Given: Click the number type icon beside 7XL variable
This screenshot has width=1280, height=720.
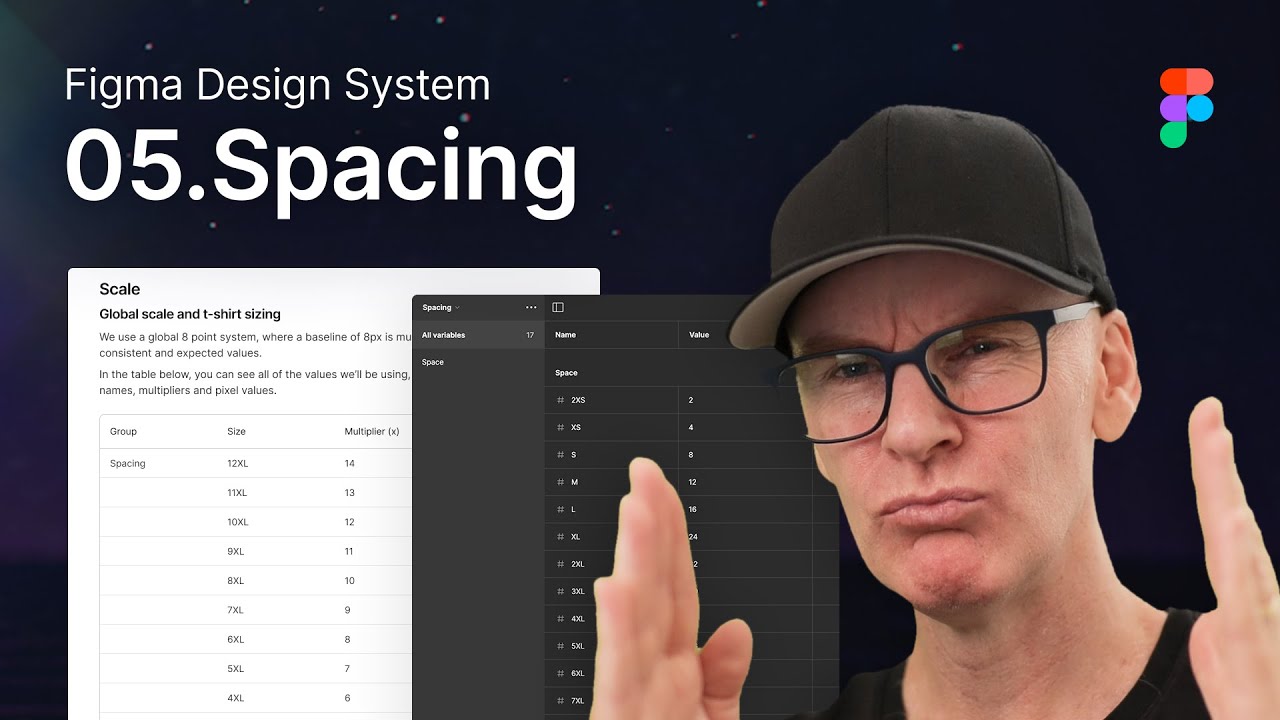Looking at the screenshot, I should point(560,701).
